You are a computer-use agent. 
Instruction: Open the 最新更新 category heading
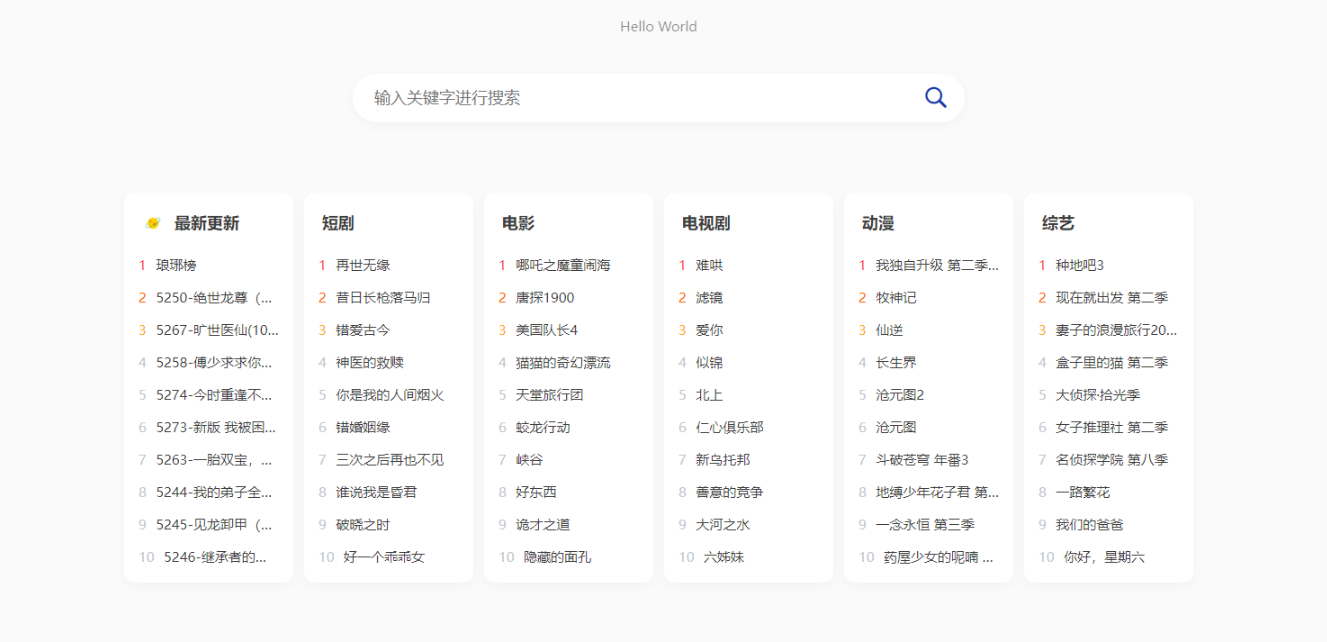(x=207, y=223)
